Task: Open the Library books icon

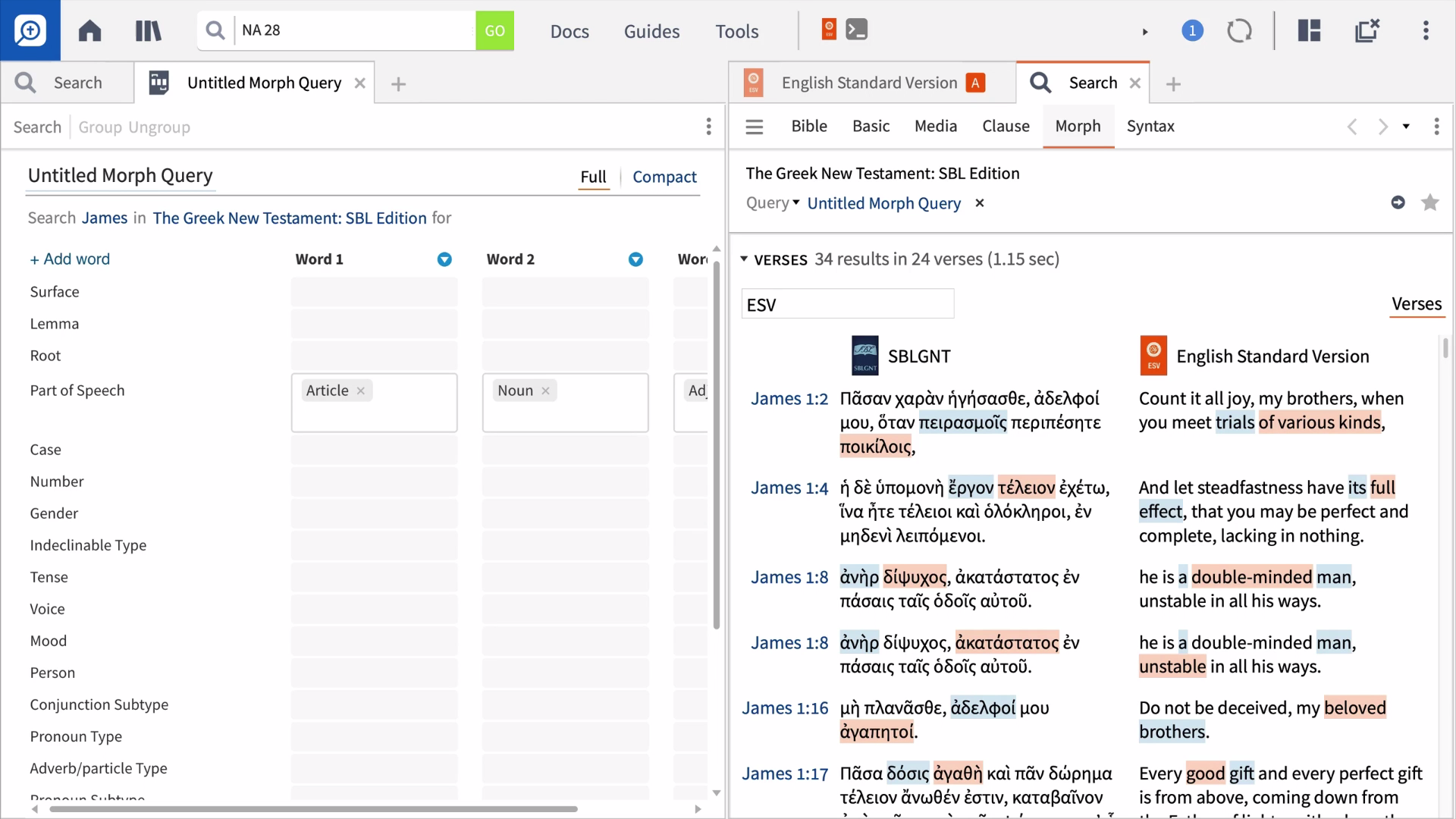Action: tap(148, 31)
